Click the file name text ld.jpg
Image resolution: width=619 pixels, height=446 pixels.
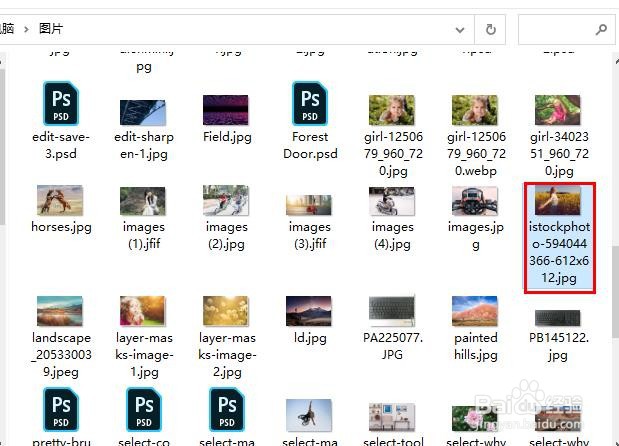pos(310,338)
